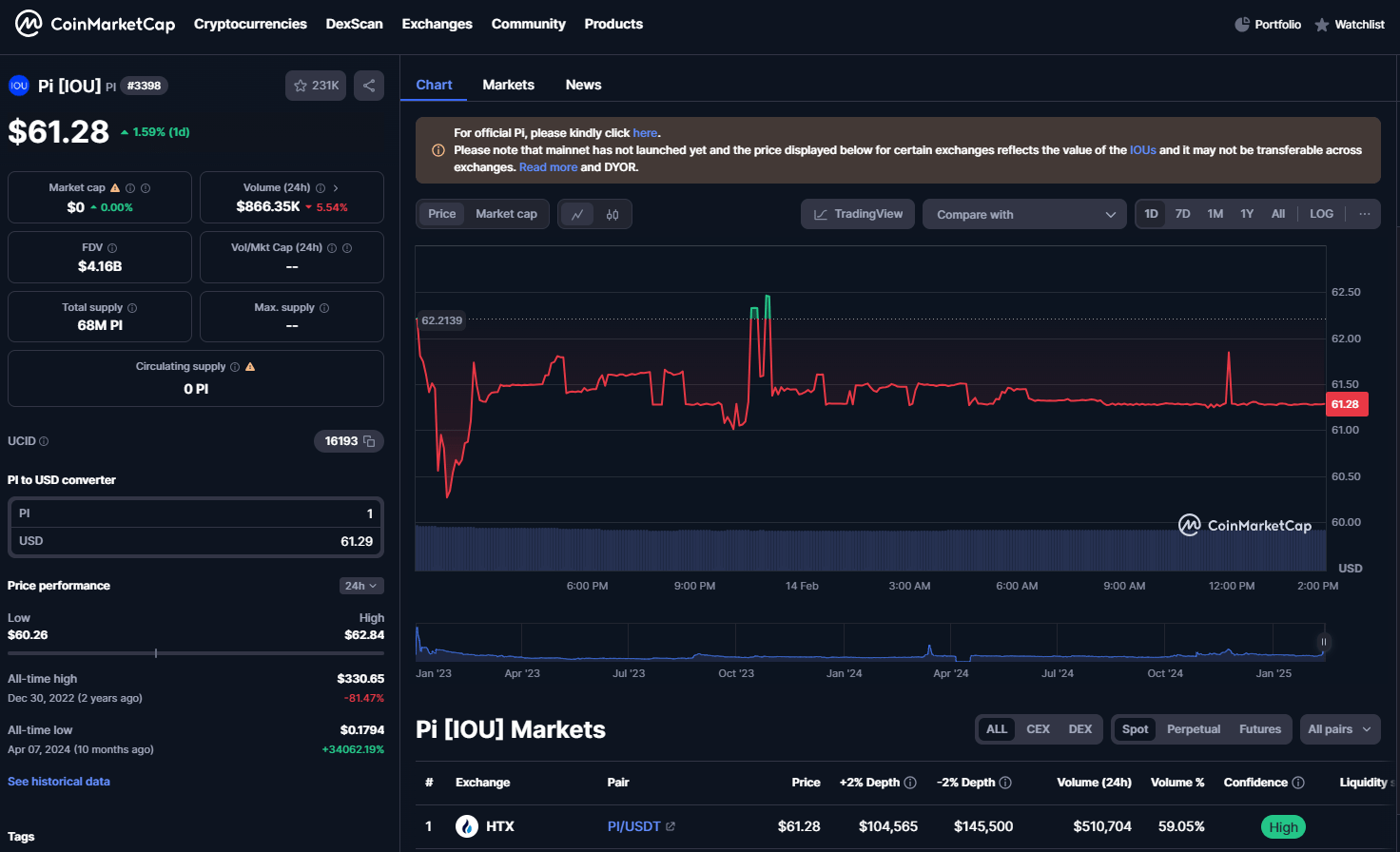
Task: Select Futures markets tab
Action: (x=1260, y=729)
